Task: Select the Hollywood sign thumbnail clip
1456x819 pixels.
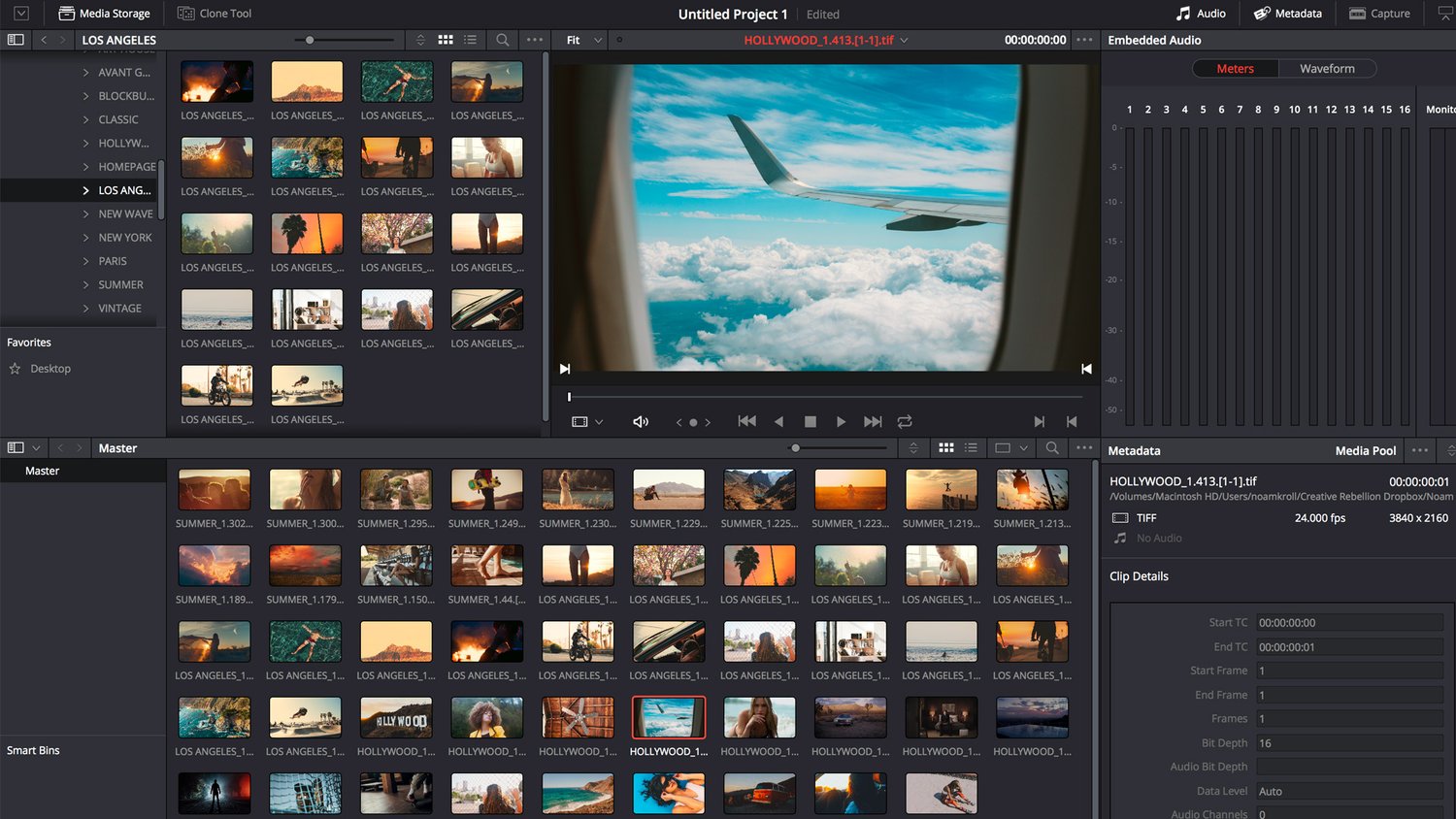Action: [395, 718]
